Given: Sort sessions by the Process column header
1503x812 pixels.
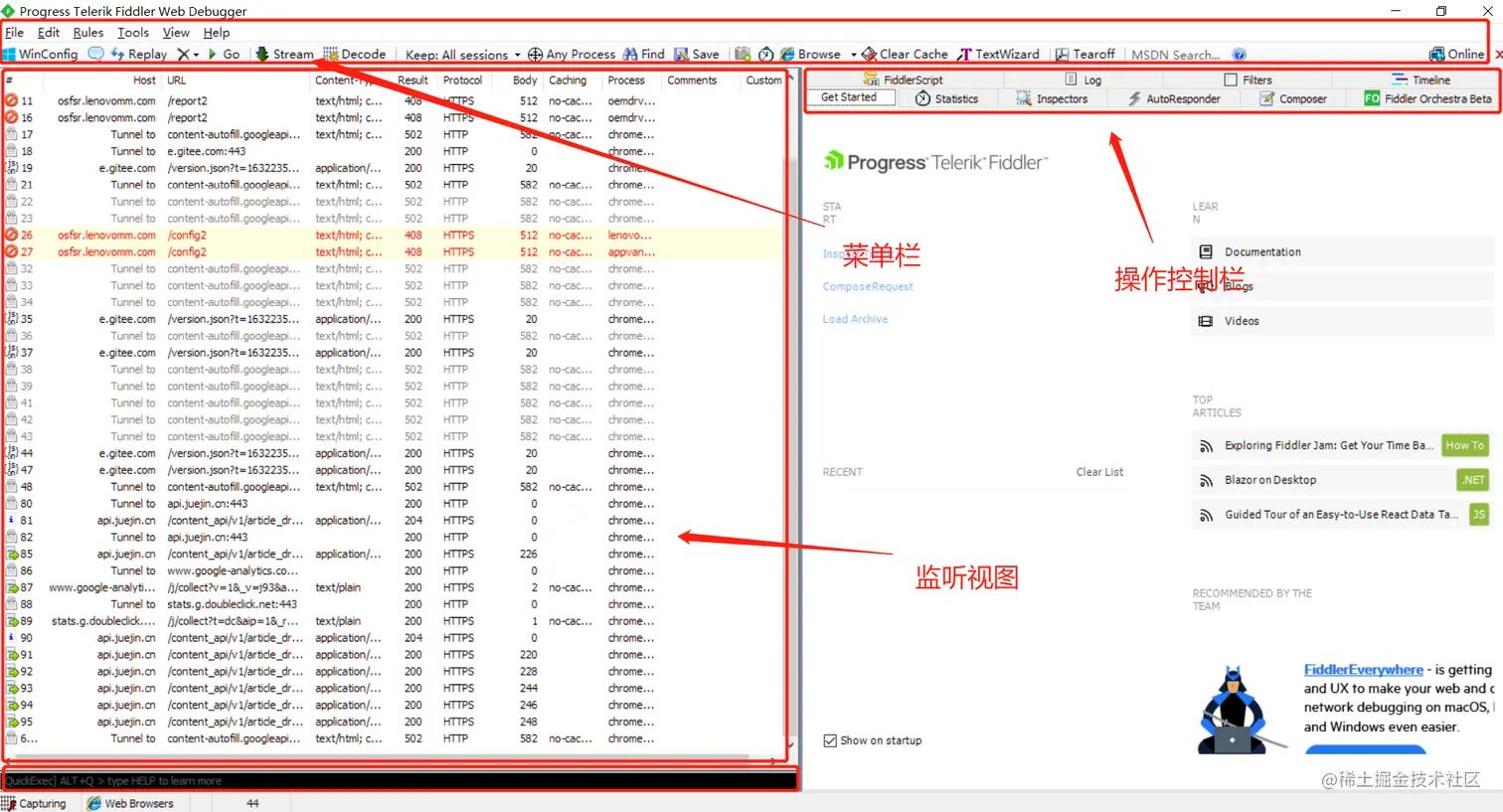Looking at the screenshot, I should pyautogui.click(x=626, y=81).
